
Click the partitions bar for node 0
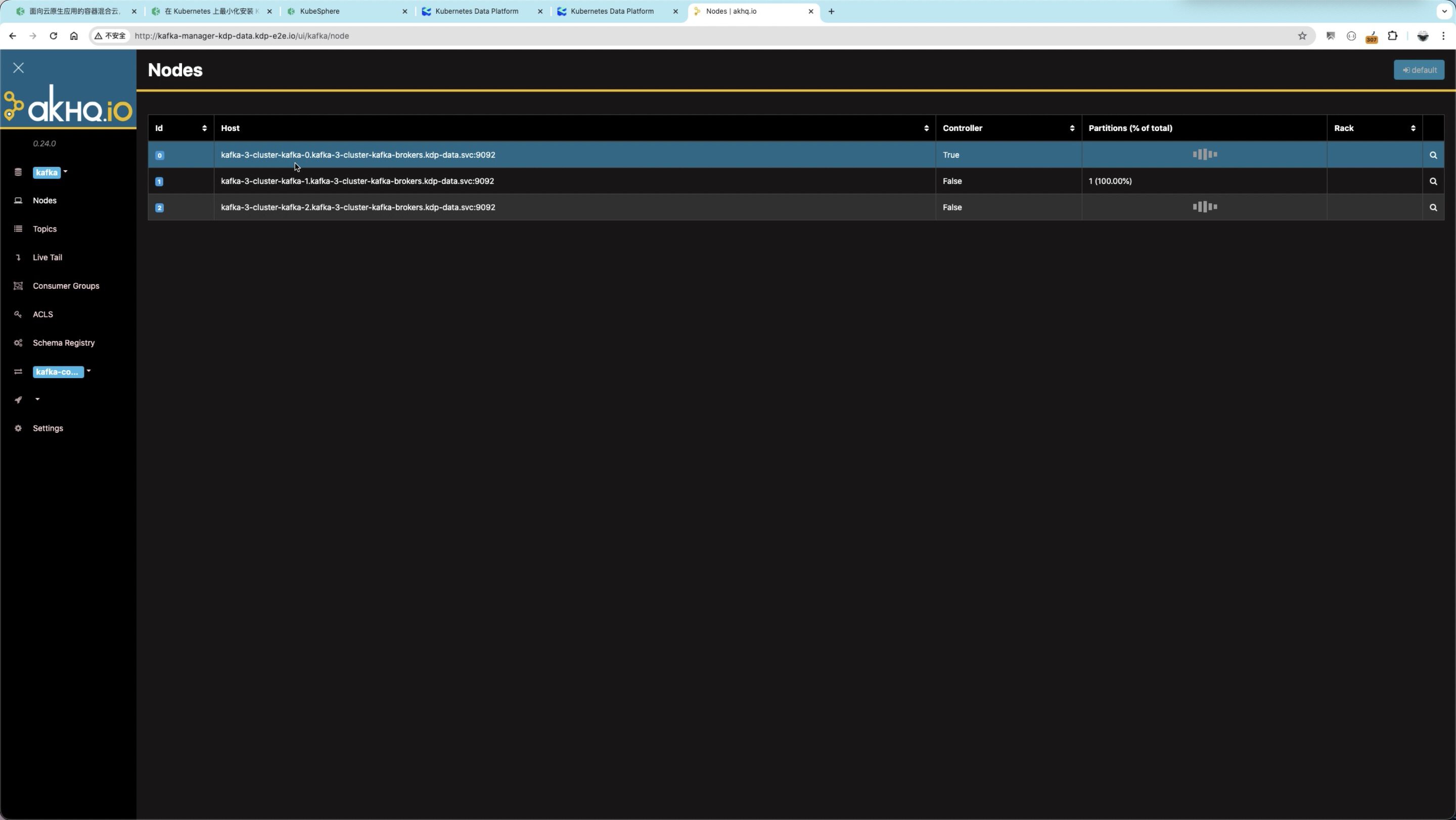tap(1204, 154)
